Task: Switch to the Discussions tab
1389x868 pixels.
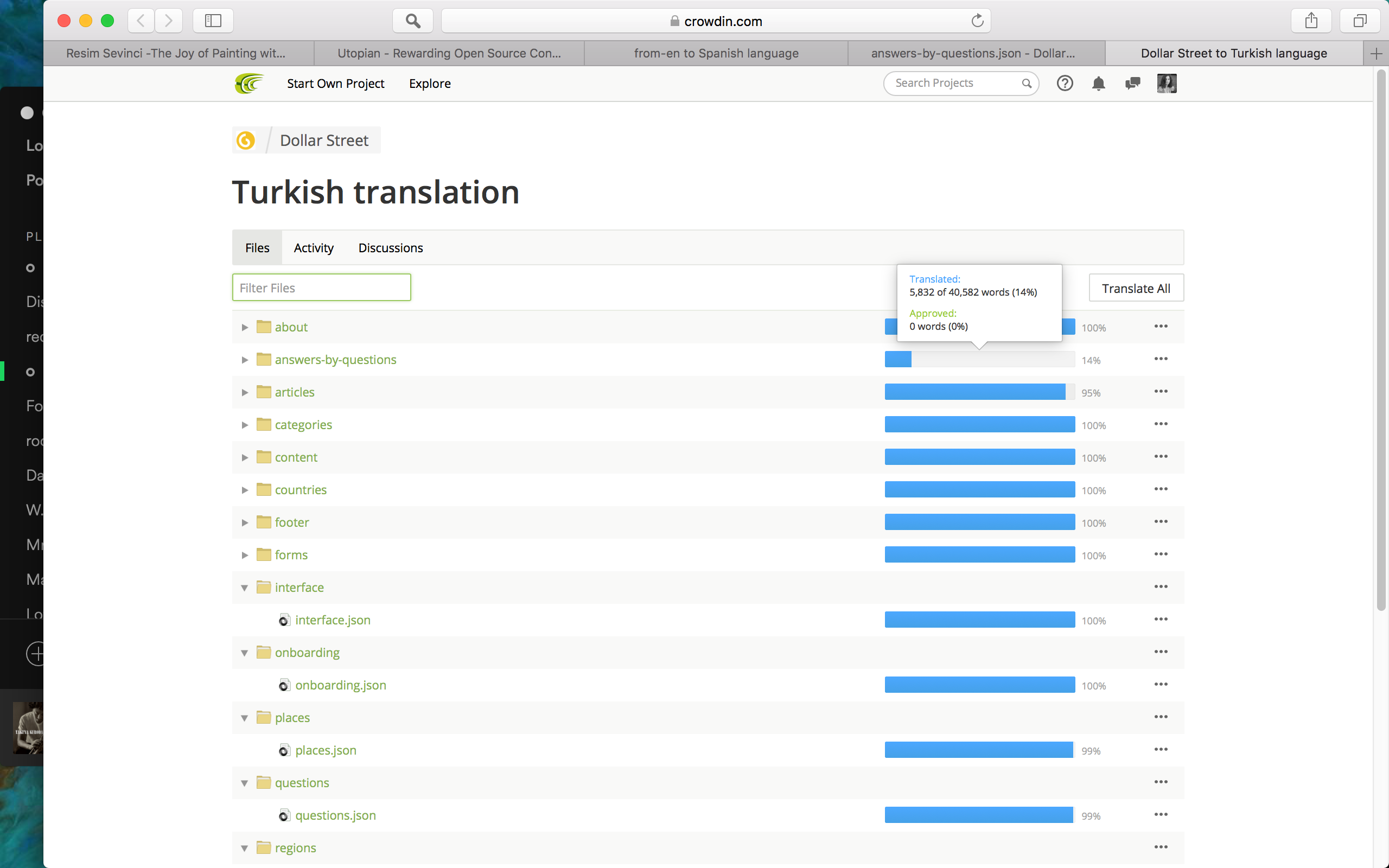Action: coord(390,247)
